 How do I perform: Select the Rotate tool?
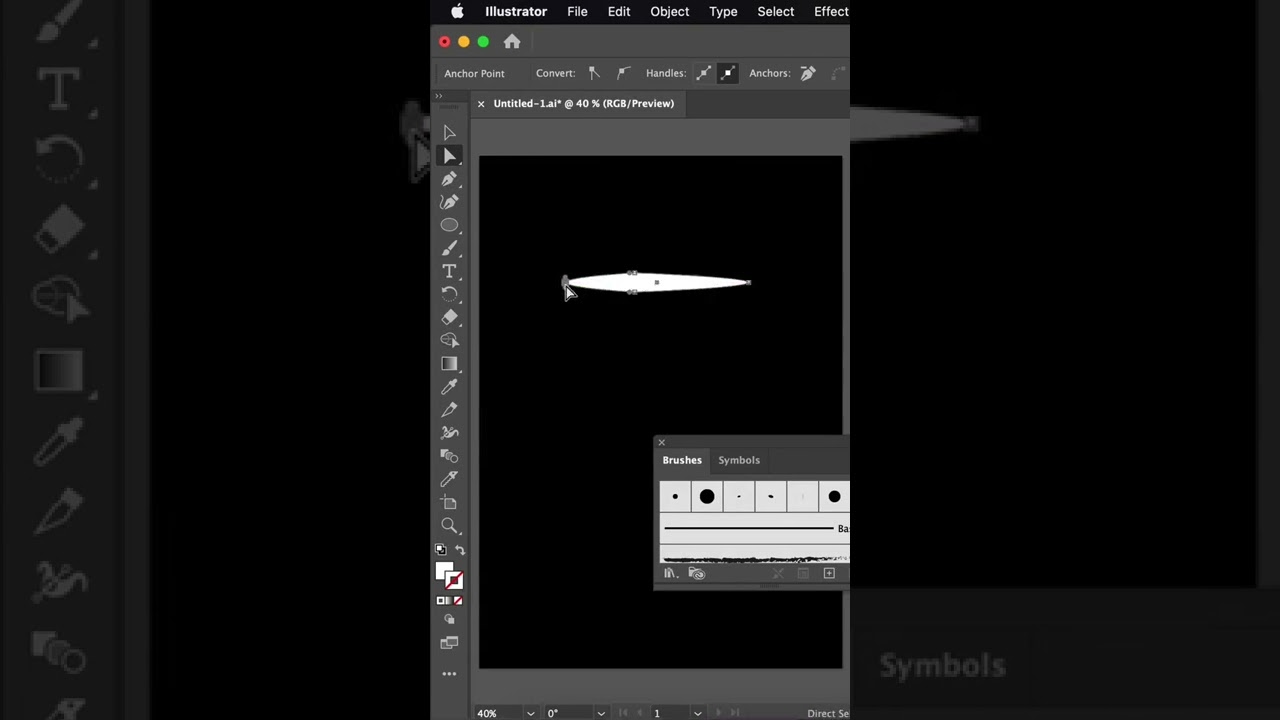[x=449, y=294]
